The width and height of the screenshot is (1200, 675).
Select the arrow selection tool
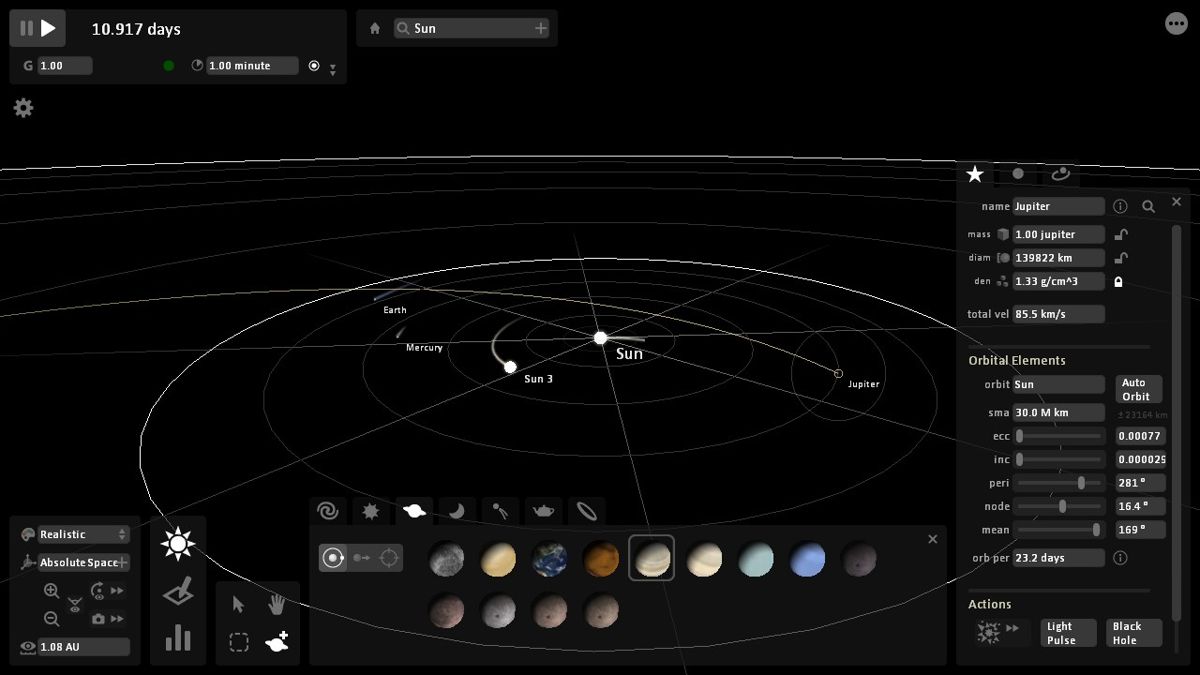(x=239, y=605)
